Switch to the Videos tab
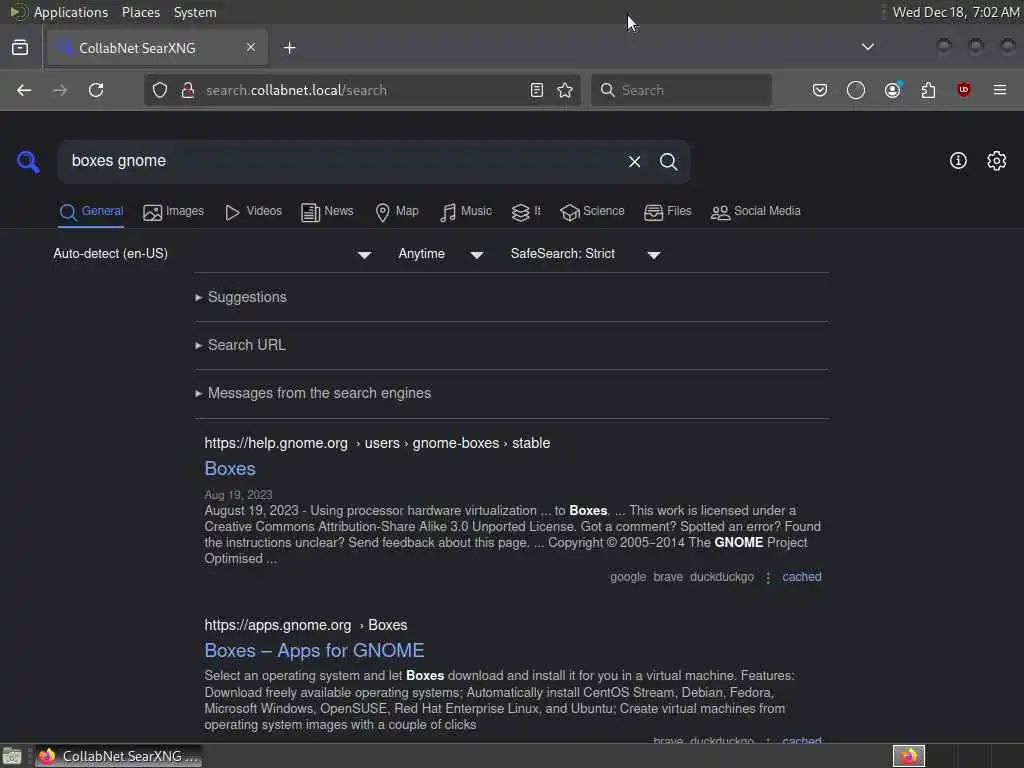This screenshot has height=768, width=1024. click(253, 212)
